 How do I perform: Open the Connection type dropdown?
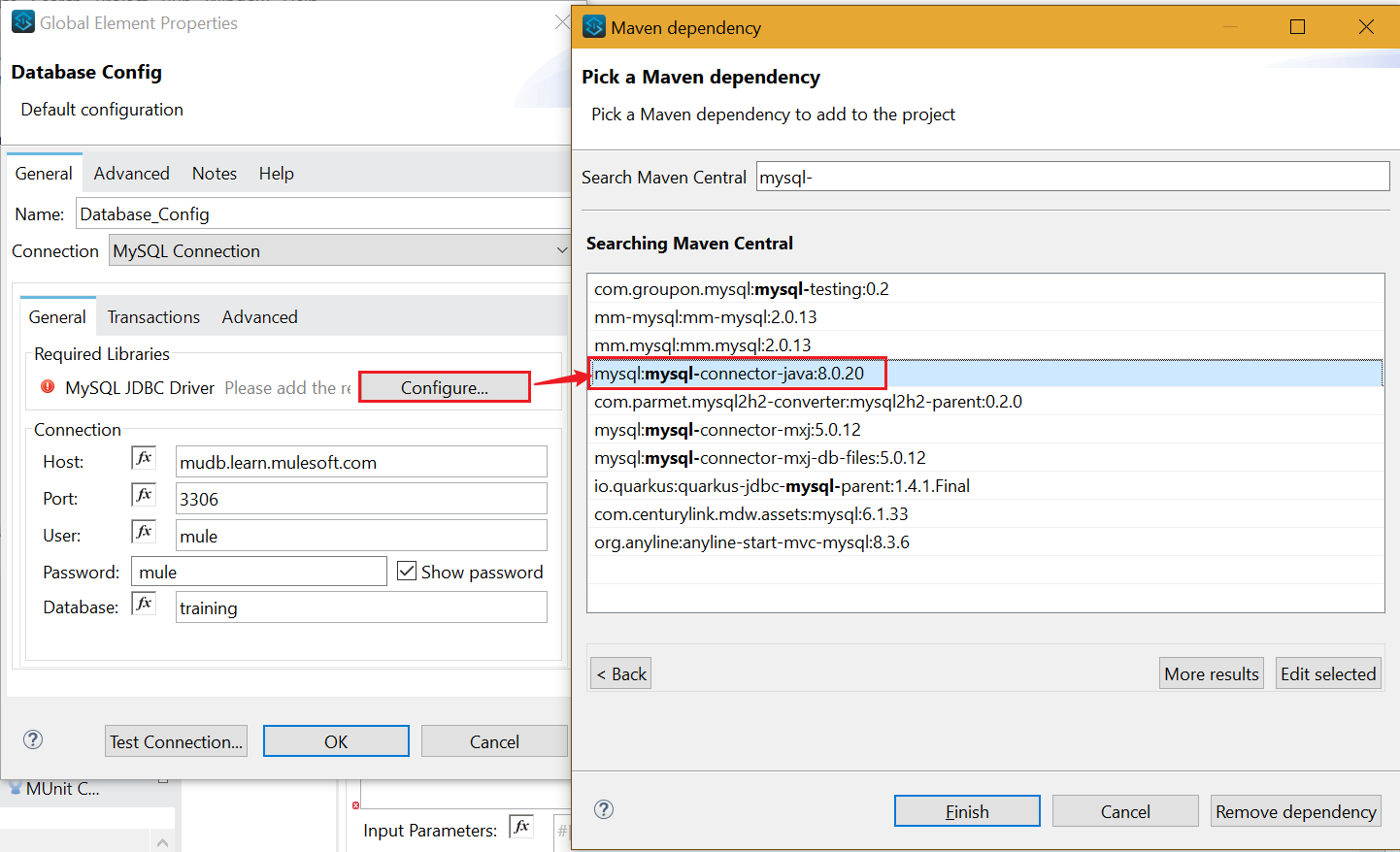[x=340, y=250]
